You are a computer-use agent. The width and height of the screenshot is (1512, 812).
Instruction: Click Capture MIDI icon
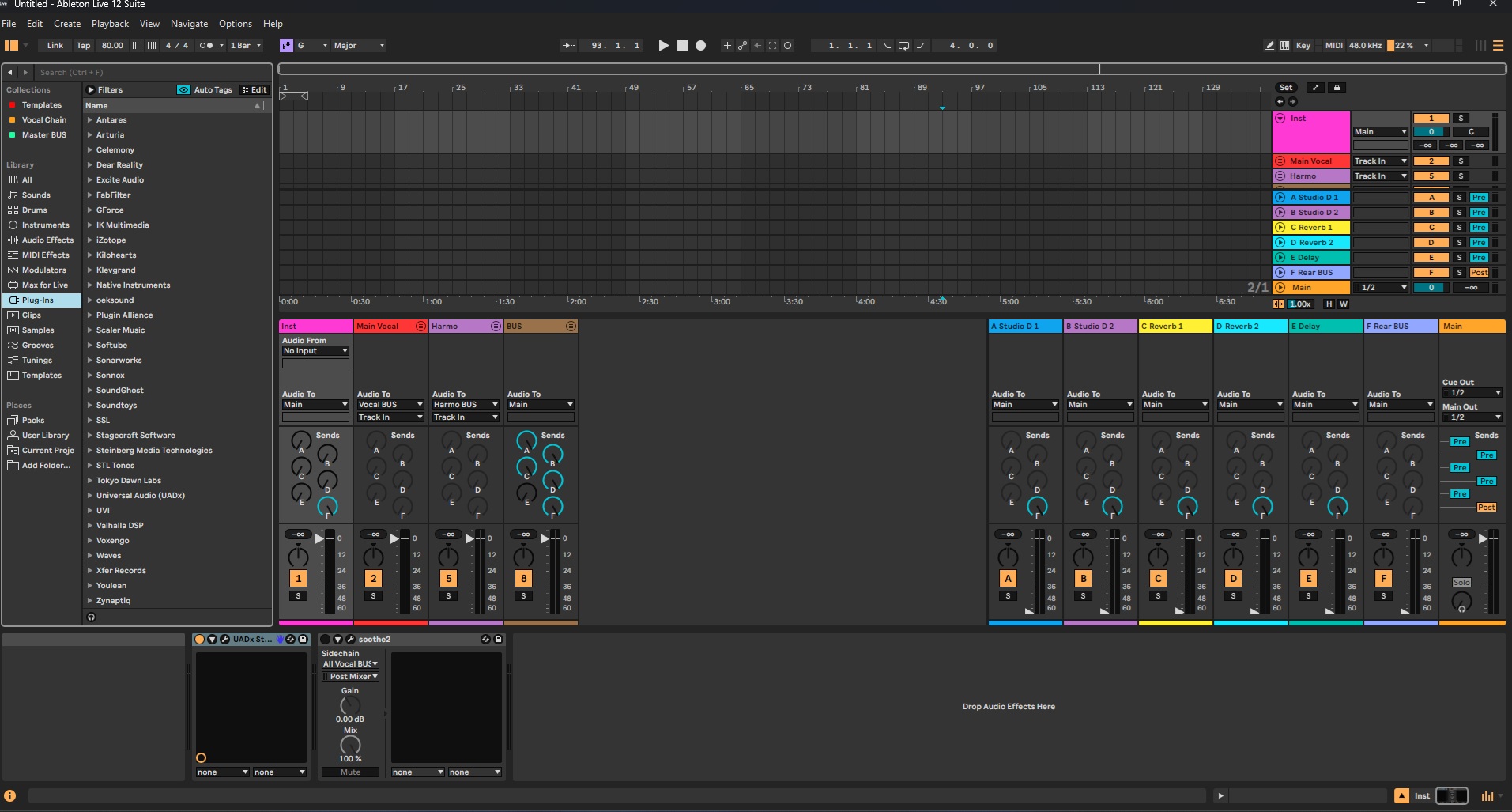pos(772,46)
